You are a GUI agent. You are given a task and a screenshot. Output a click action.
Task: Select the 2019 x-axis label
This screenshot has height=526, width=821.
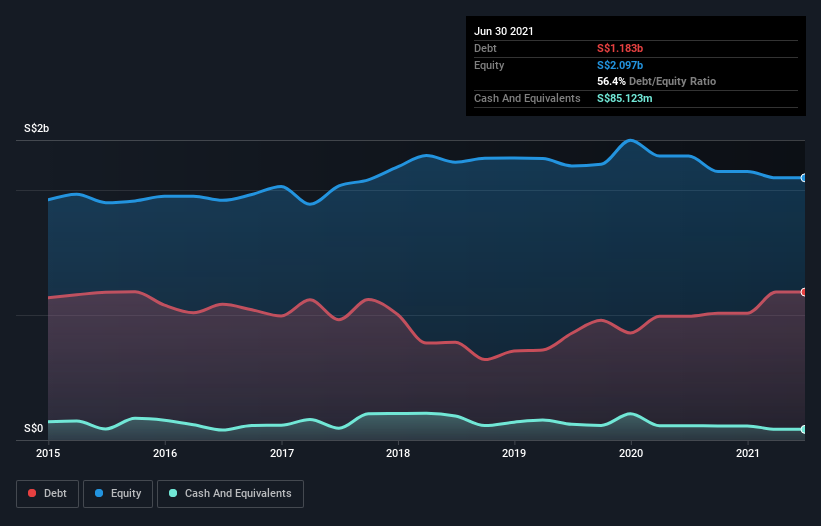coord(514,453)
